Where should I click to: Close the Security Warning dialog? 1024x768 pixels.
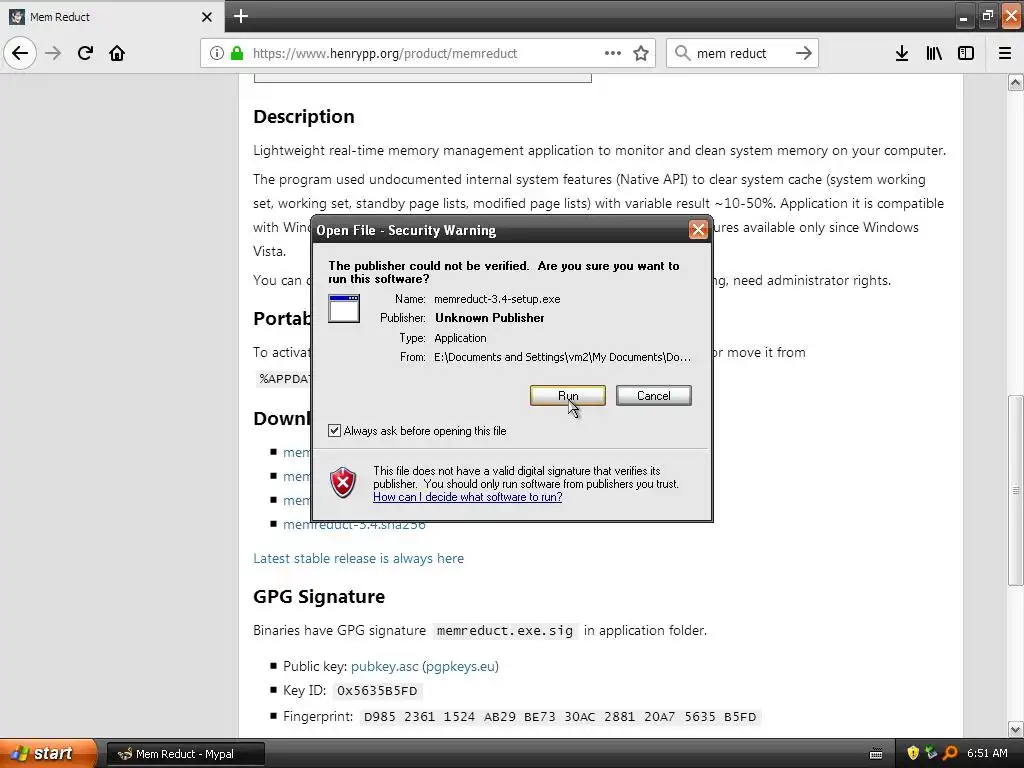698,229
